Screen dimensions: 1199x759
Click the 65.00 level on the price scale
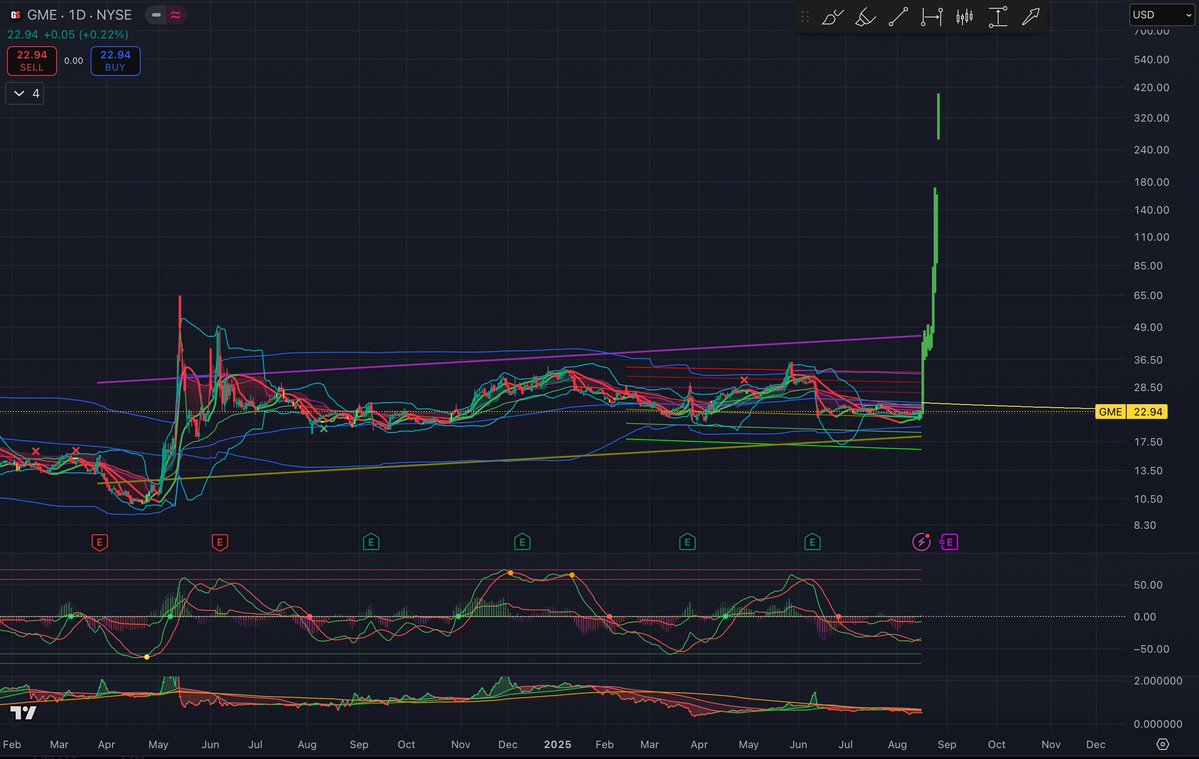click(x=1148, y=295)
